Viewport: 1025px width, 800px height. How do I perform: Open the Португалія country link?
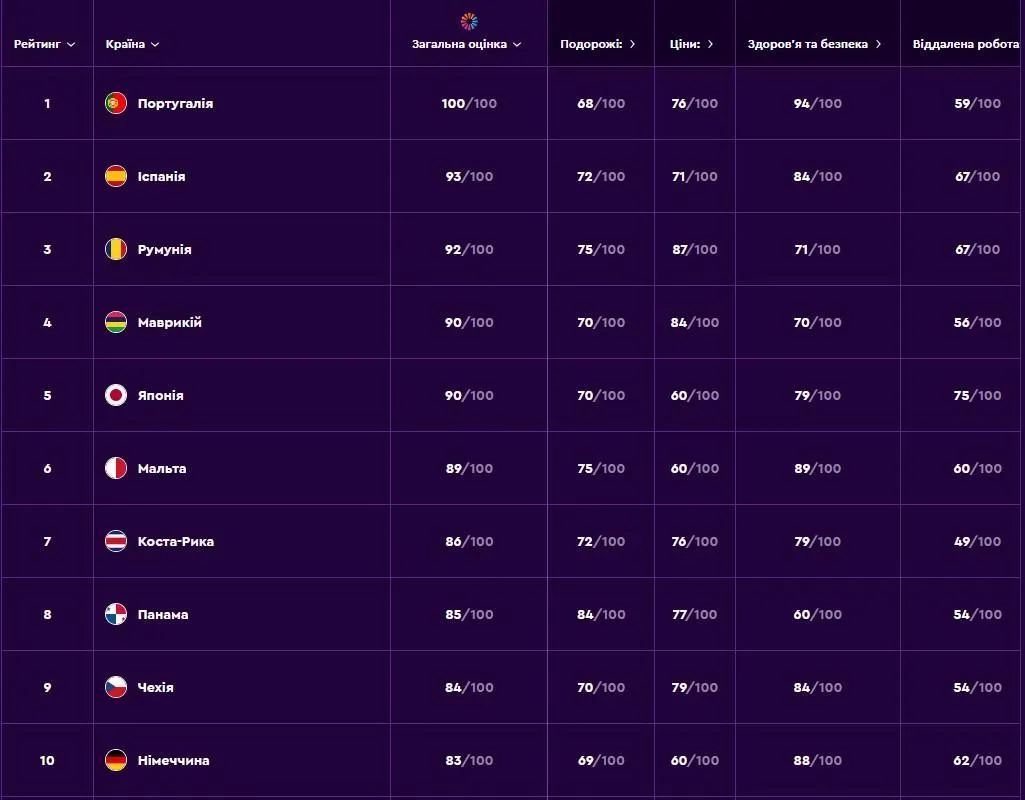tap(175, 103)
